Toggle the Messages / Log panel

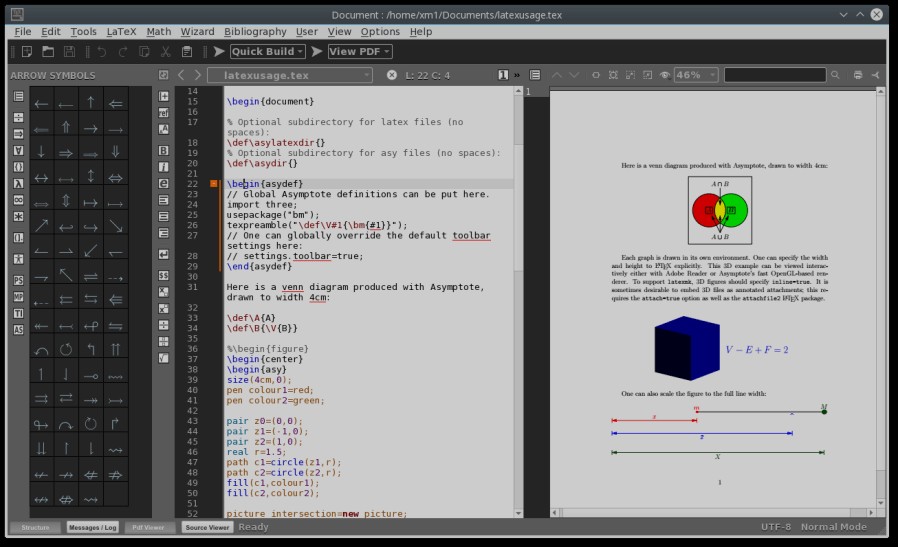[x=93, y=527]
